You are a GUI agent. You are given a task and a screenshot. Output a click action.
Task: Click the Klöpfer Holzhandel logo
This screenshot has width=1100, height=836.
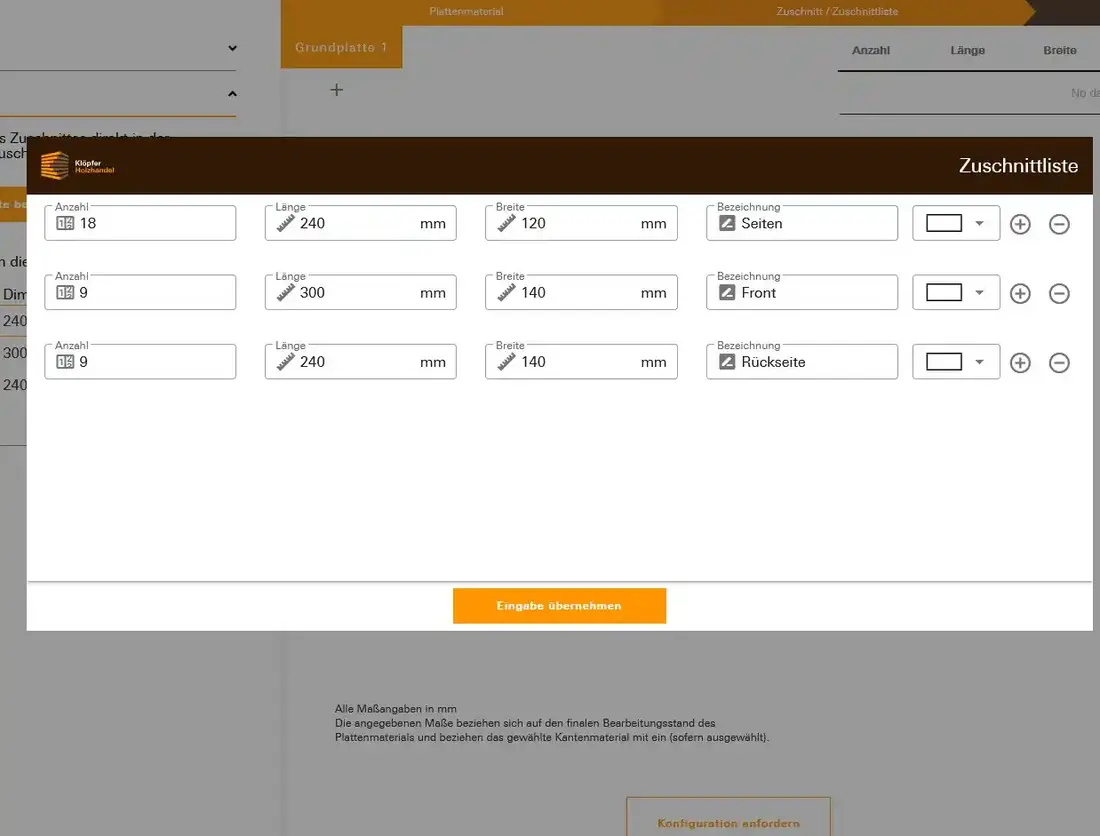[78, 166]
